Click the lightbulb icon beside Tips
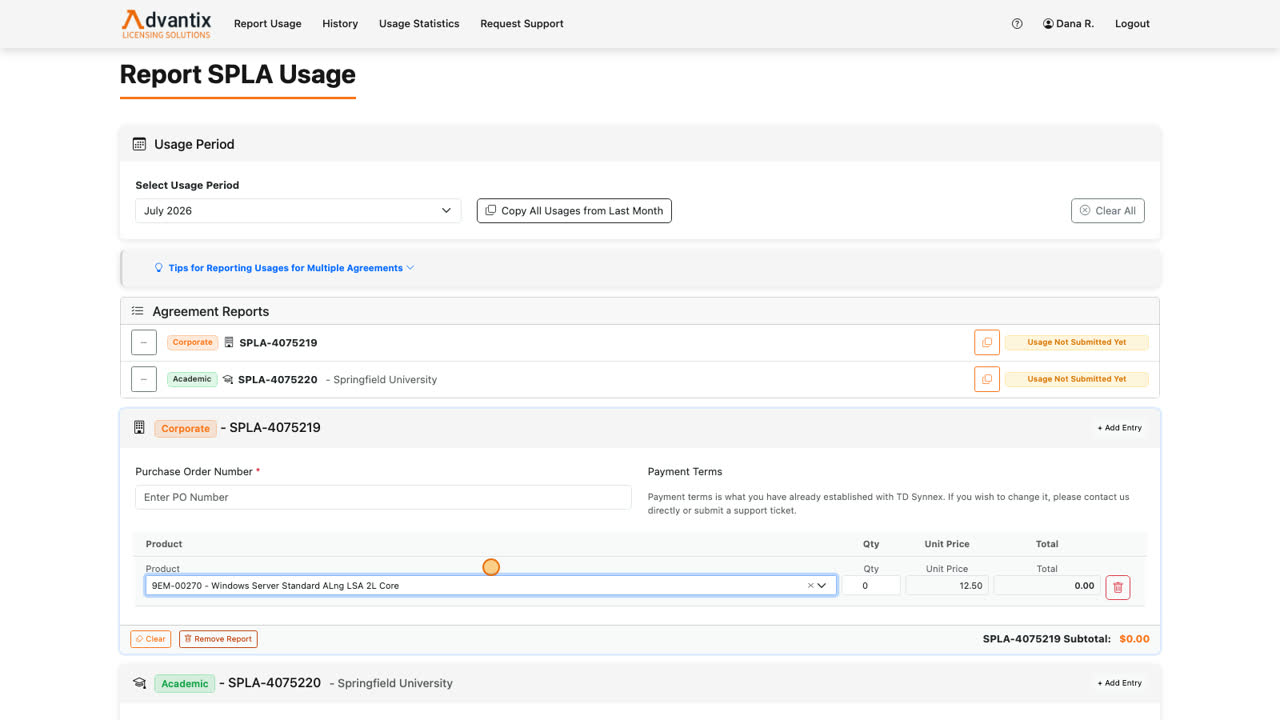Screen dimensions: 1280x720 click(158, 268)
